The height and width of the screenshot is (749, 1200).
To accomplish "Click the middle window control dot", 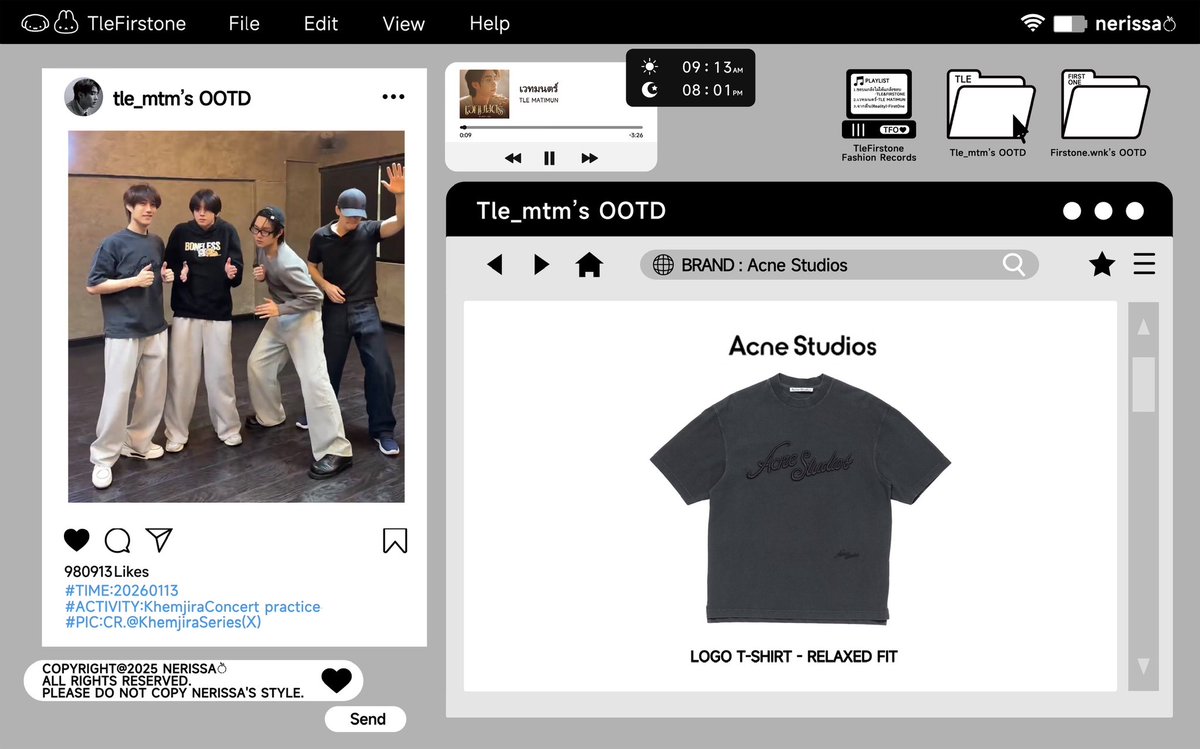I will (x=1103, y=211).
